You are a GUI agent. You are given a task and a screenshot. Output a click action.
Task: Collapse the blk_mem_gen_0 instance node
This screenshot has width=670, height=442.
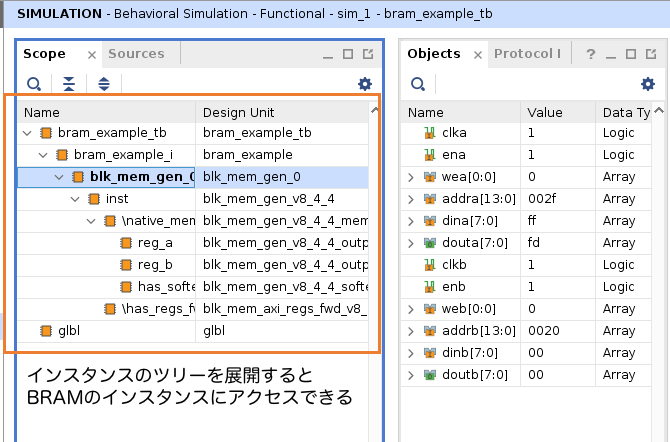59,177
